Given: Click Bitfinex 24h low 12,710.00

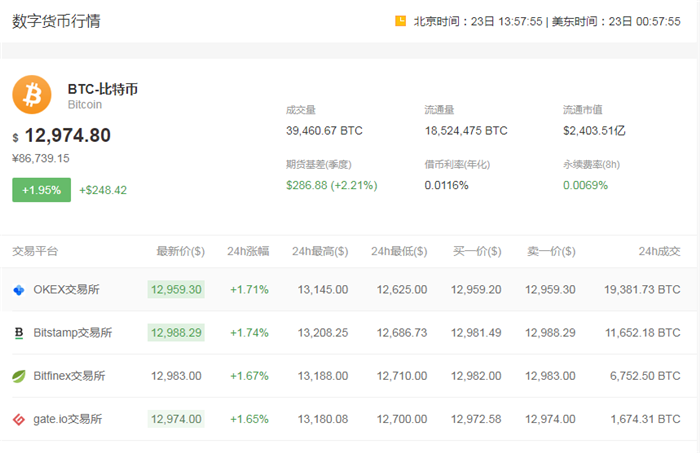Looking at the screenshot, I should [402, 376].
